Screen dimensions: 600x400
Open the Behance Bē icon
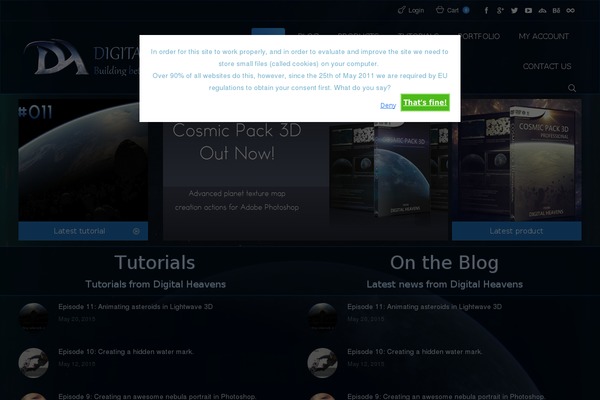click(x=556, y=10)
